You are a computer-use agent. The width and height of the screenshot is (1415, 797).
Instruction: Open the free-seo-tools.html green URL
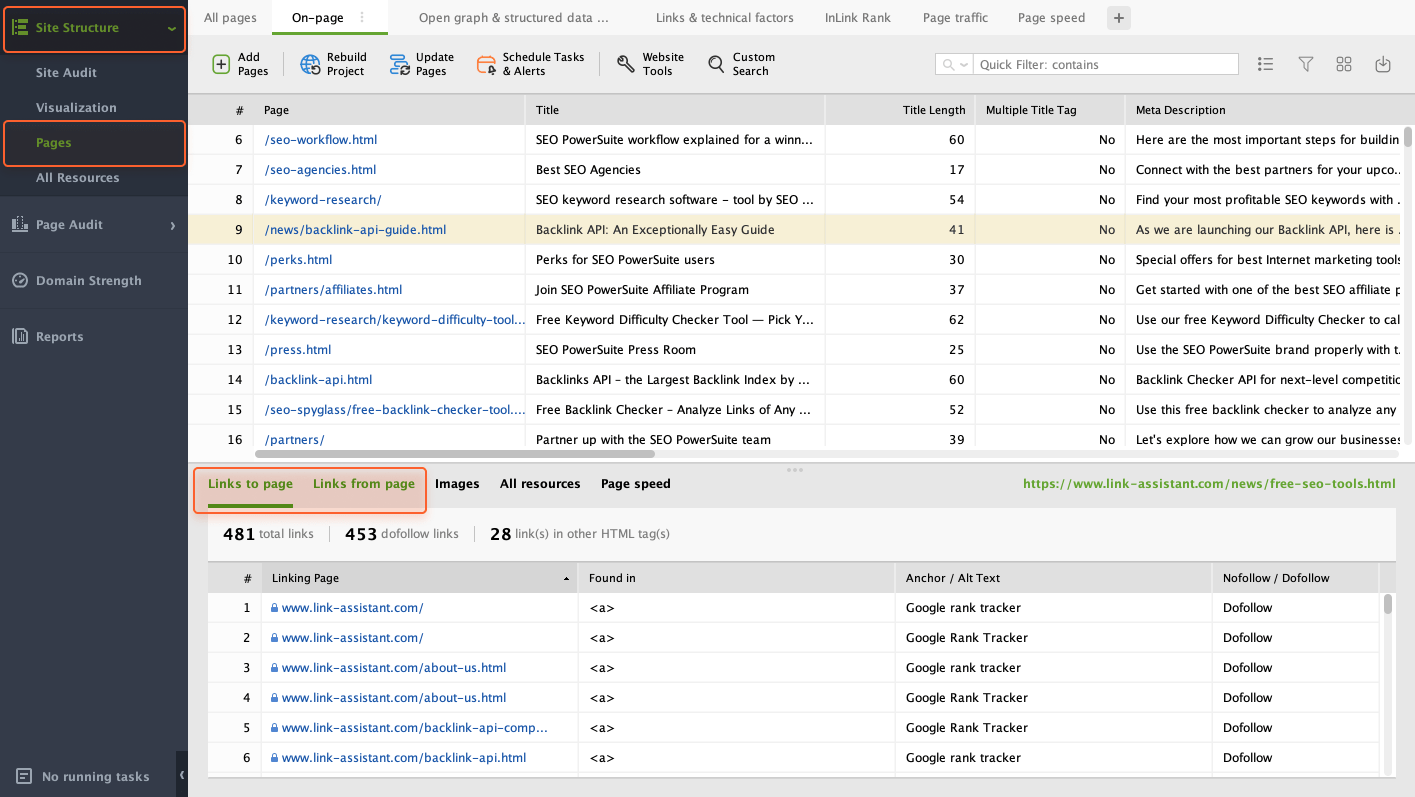coord(1209,483)
